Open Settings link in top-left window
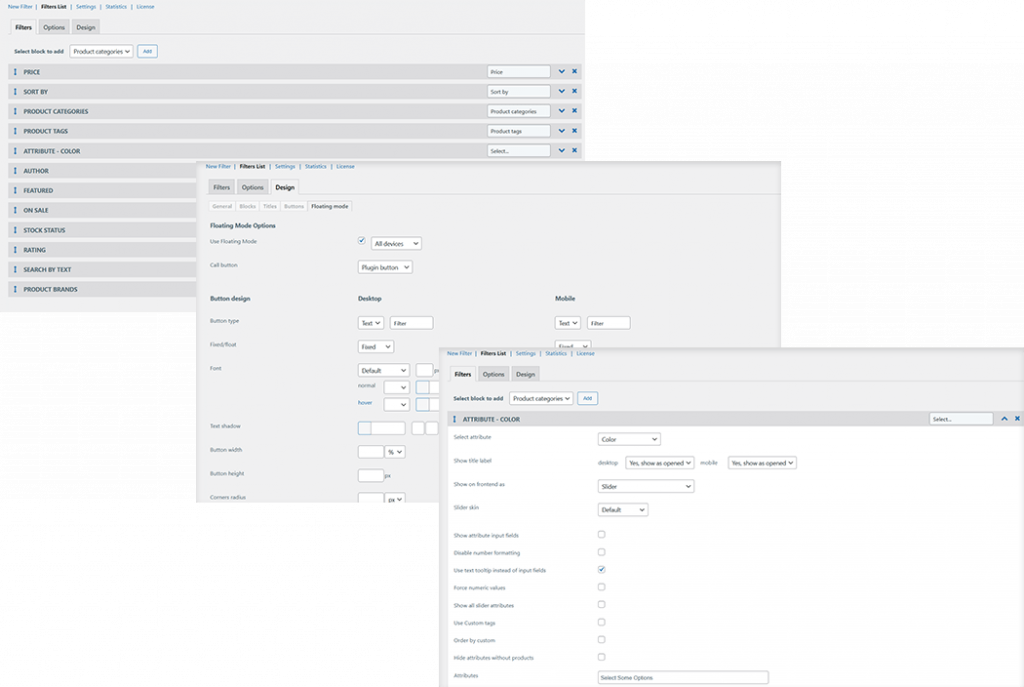Viewport: 1024px width, 687px height. [x=86, y=7]
